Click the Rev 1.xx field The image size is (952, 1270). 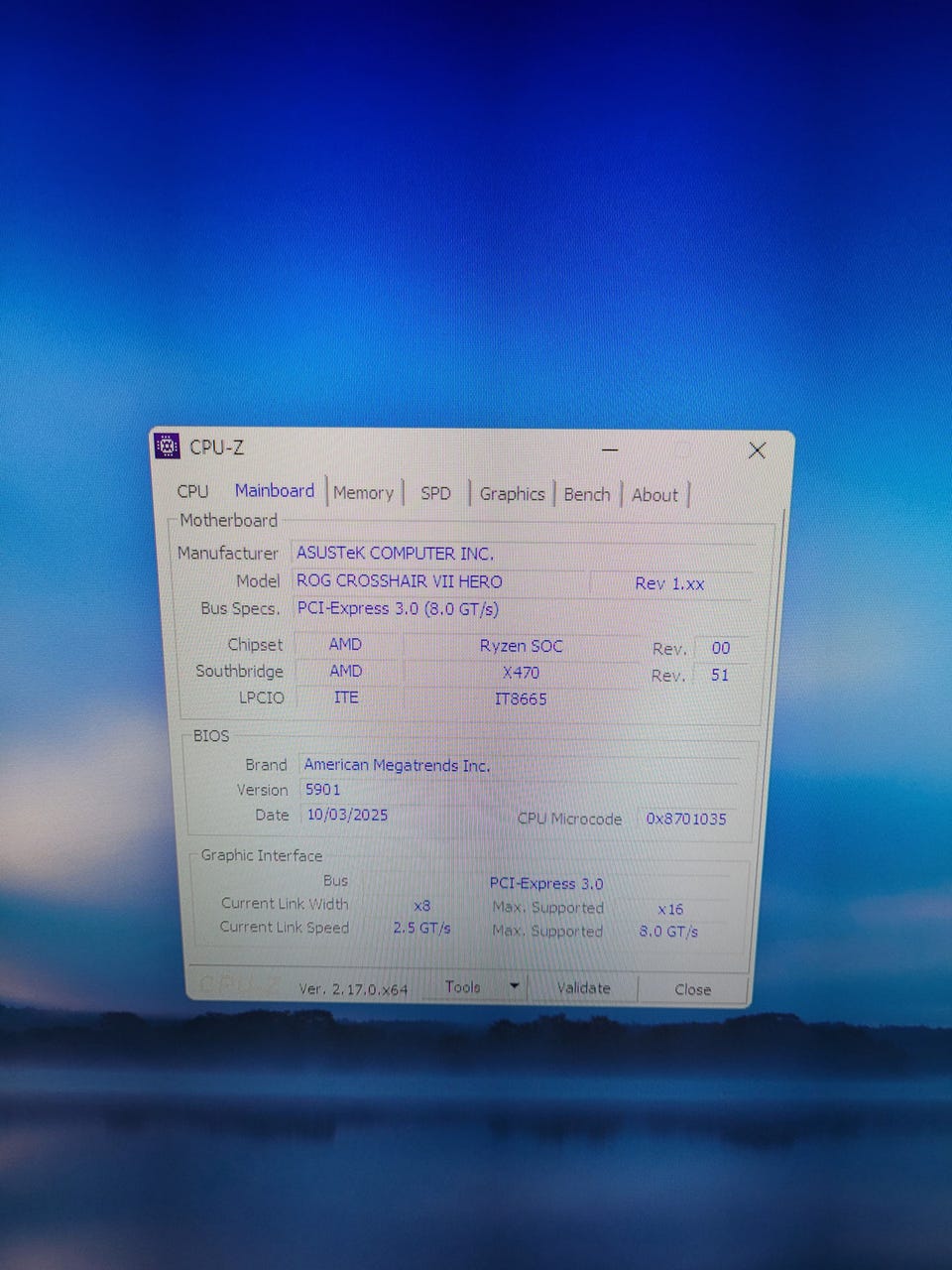670,583
